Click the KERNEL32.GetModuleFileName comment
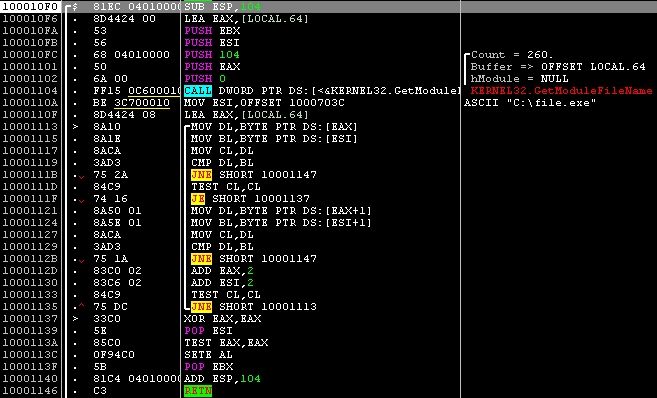The image size is (657, 398). pyautogui.click(x=561, y=91)
